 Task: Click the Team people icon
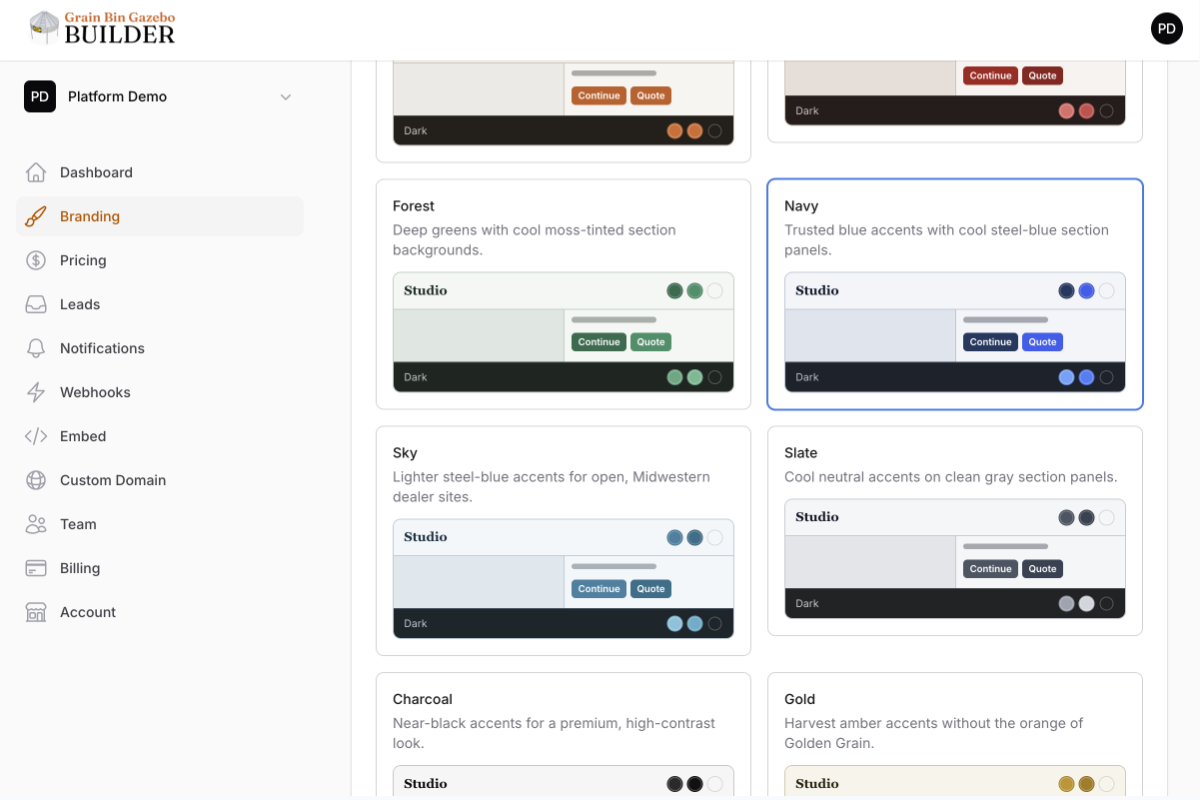coord(36,524)
